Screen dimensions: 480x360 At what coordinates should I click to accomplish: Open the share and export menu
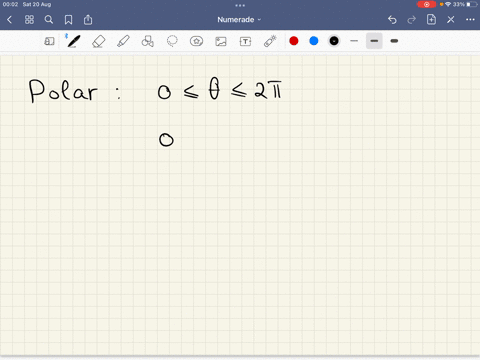pos(88,20)
